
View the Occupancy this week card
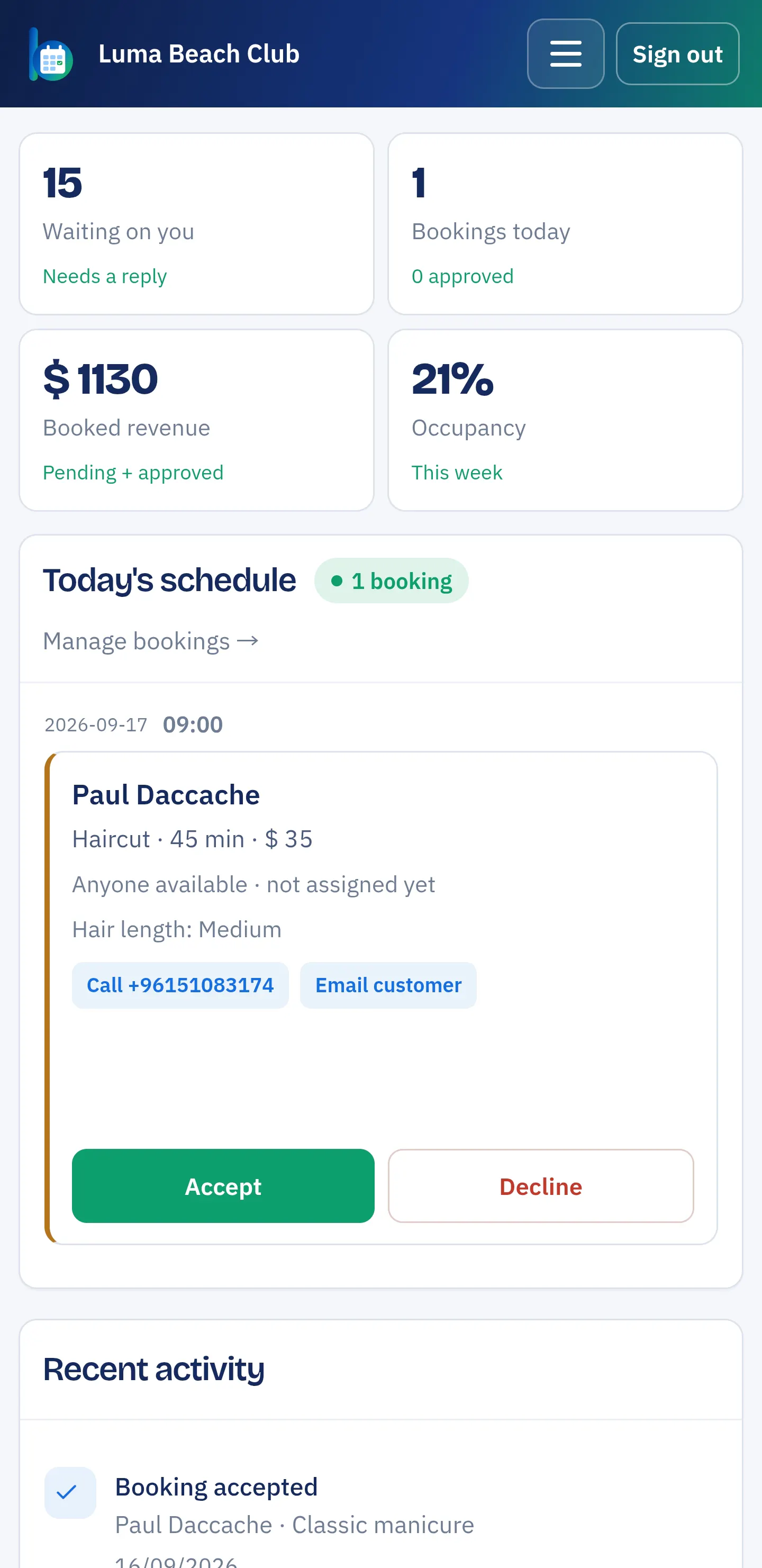565,420
